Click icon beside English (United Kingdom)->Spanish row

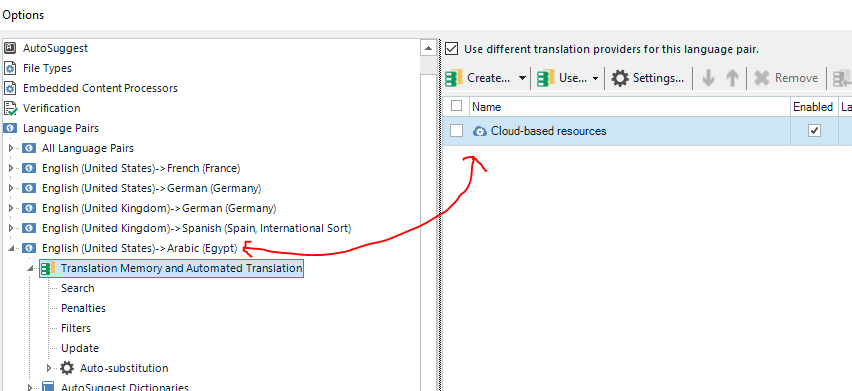29,228
